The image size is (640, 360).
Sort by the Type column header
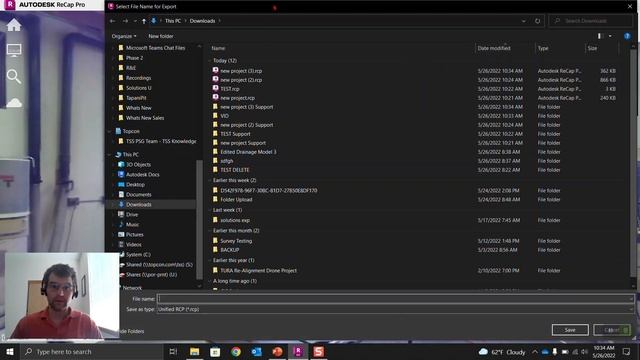(543, 48)
